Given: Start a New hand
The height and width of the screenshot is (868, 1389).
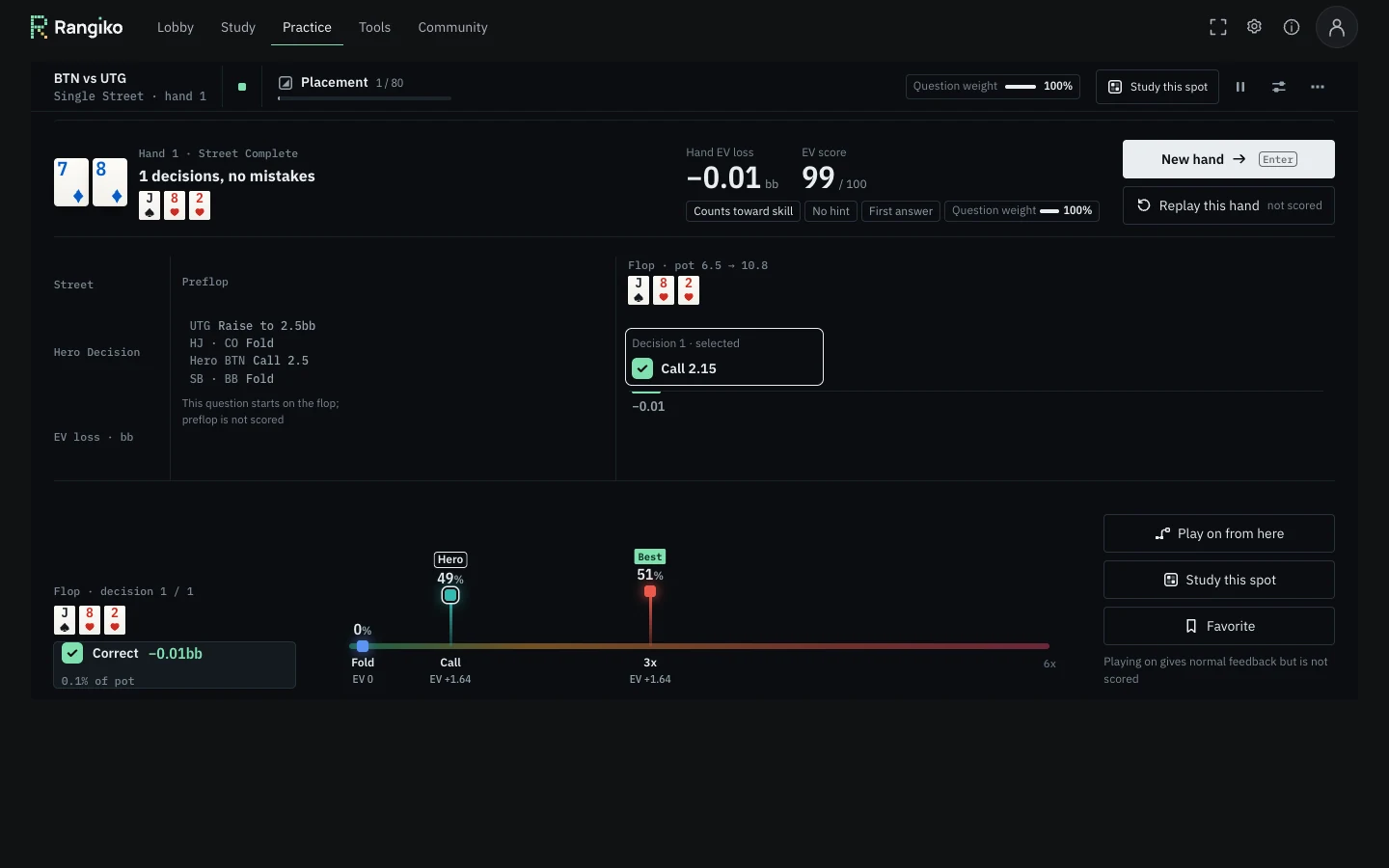Looking at the screenshot, I should 1229,159.
